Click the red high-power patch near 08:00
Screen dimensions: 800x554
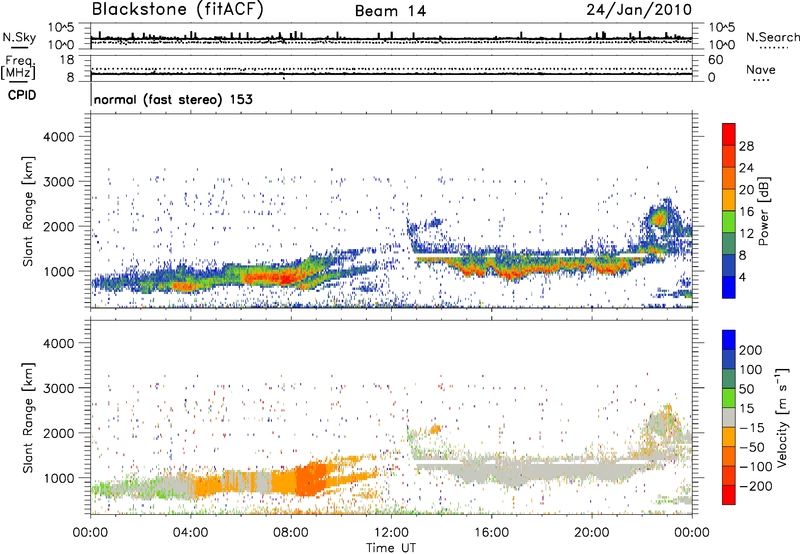pos(286,279)
